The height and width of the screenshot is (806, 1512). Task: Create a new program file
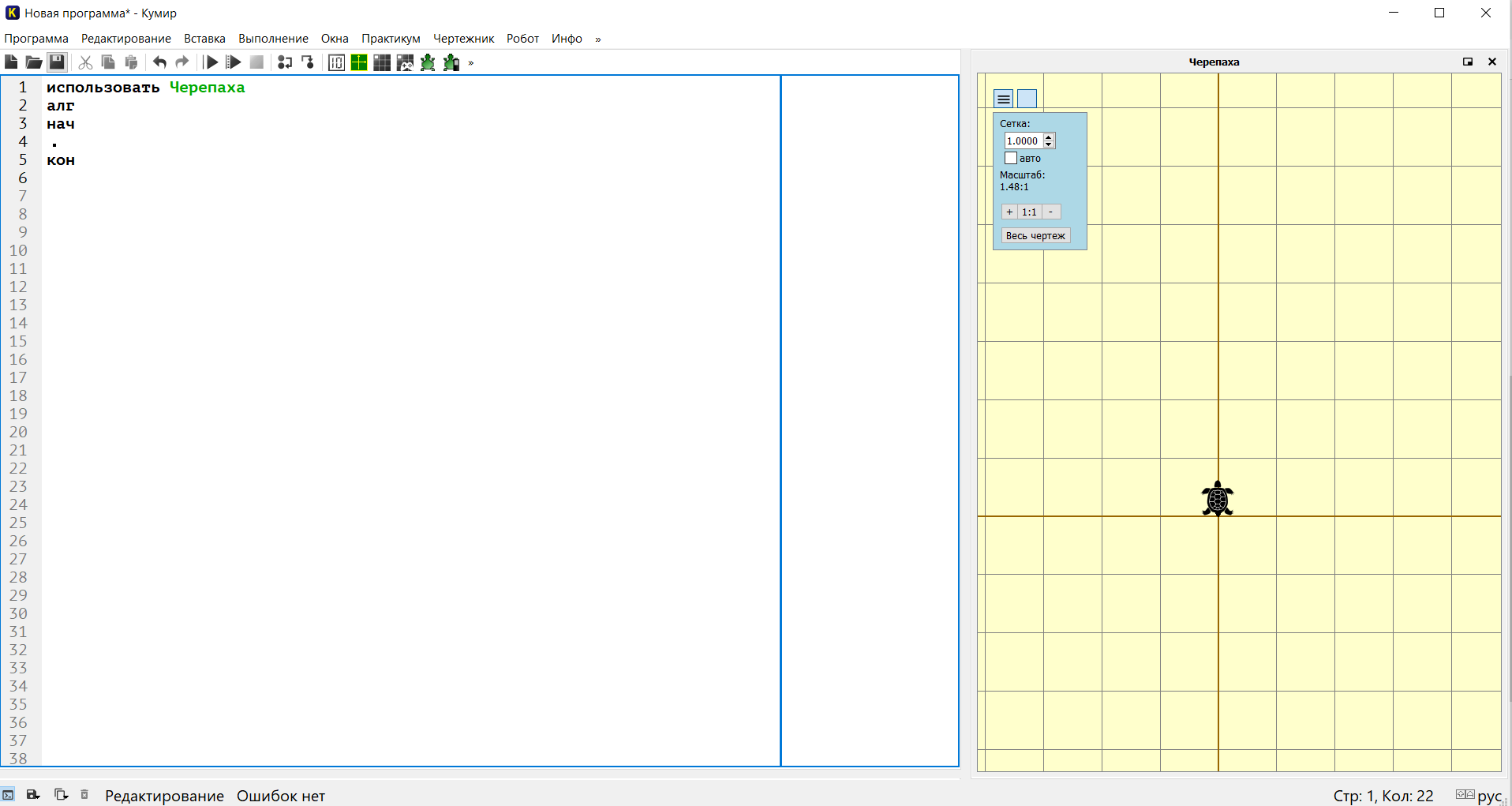(11, 62)
